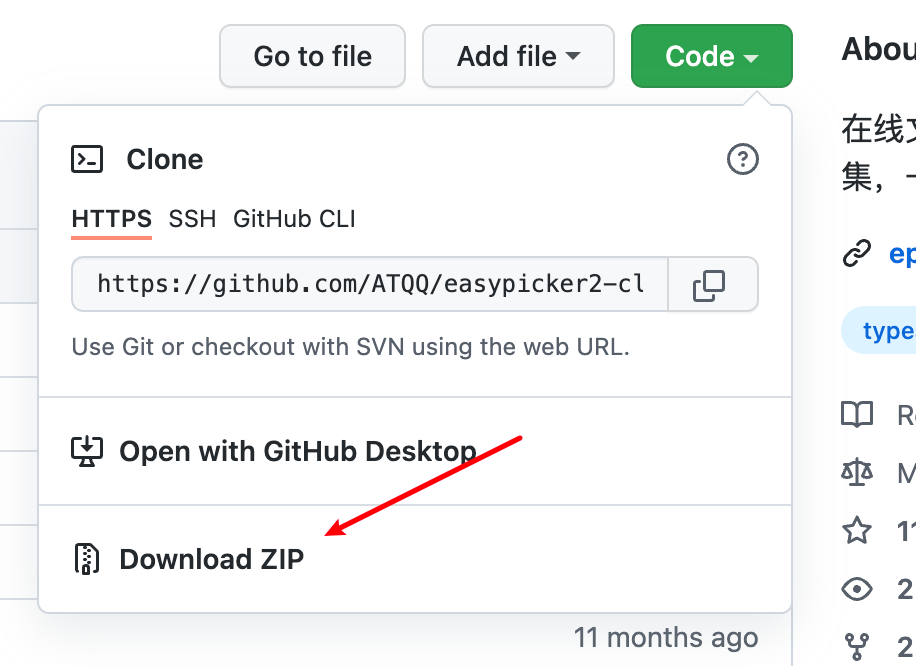Switch to the SSH clone tab
The height and width of the screenshot is (666, 916).
point(192,219)
